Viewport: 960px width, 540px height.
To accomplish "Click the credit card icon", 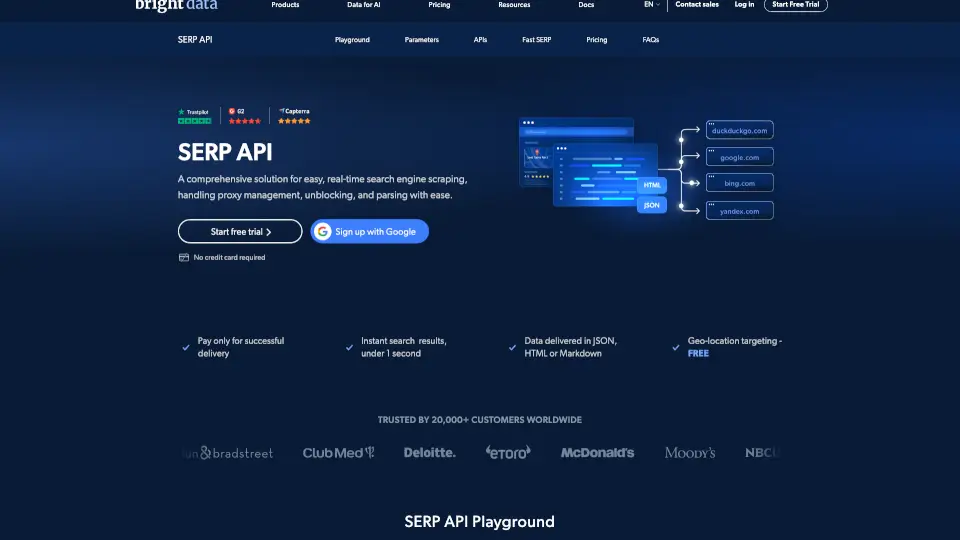I will (184, 257).
